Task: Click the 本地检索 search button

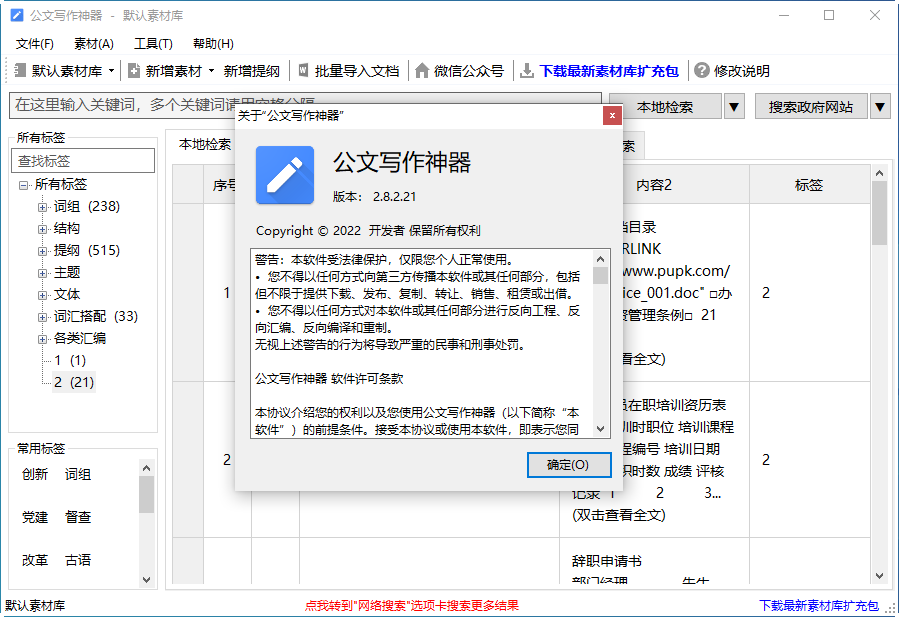Action: tap(665, 107)
